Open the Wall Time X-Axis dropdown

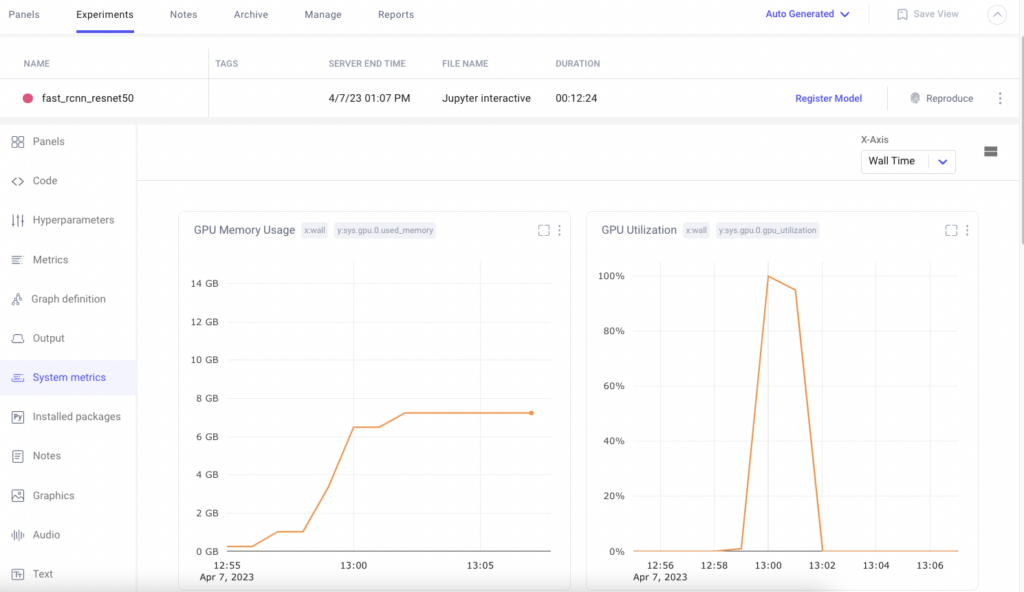pos(908,161)
